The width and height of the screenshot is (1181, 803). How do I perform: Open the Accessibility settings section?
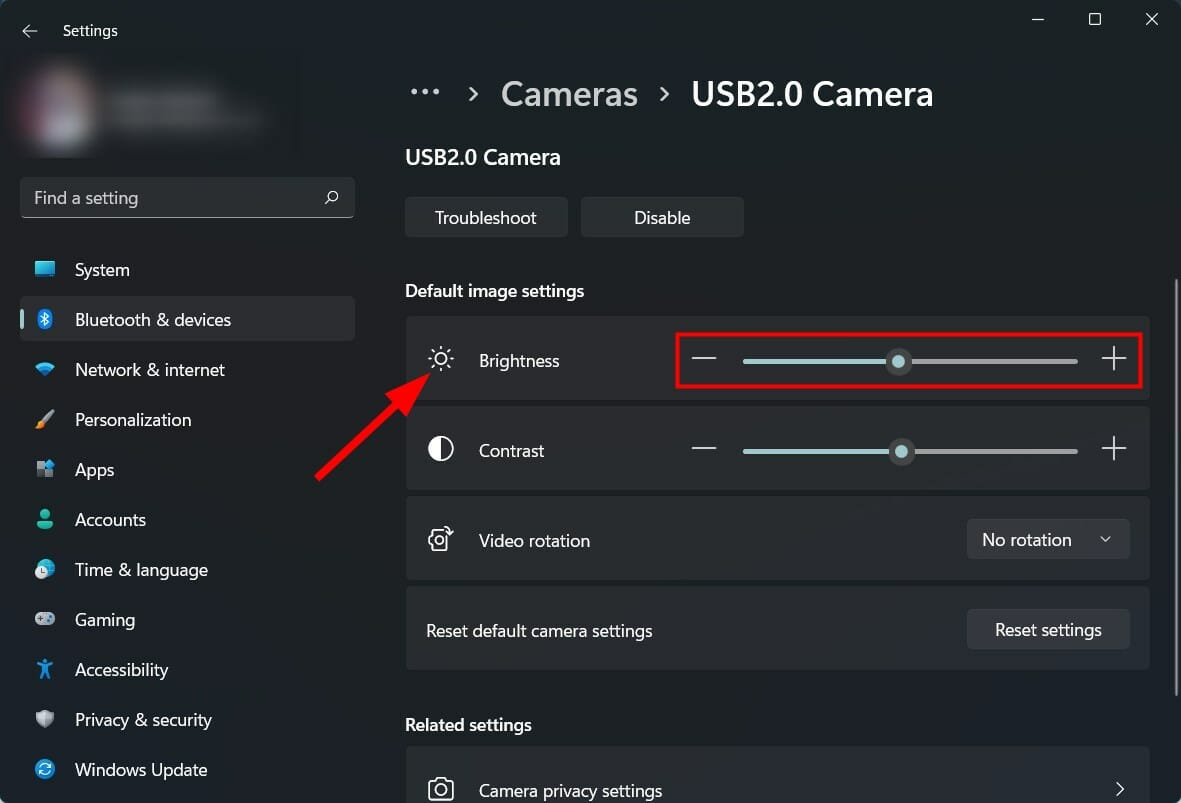121,670
